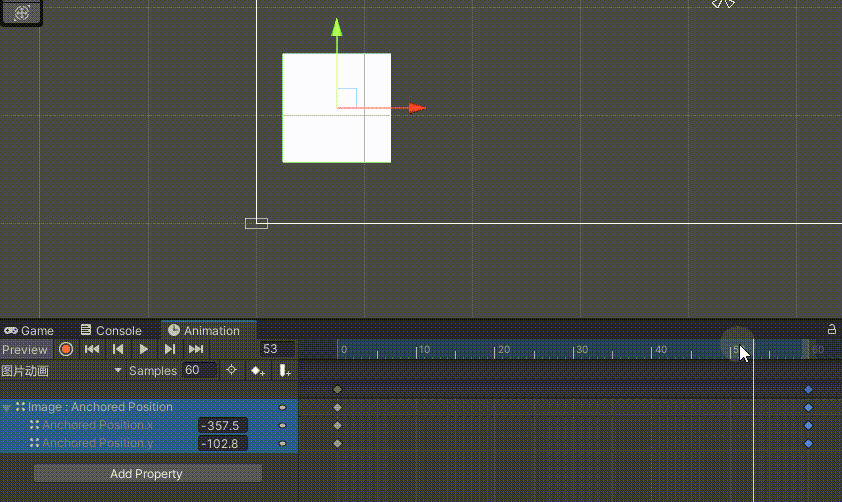Jump to previous keyframe button
Viewport: 842px width, 502px height.
point(118,350)
